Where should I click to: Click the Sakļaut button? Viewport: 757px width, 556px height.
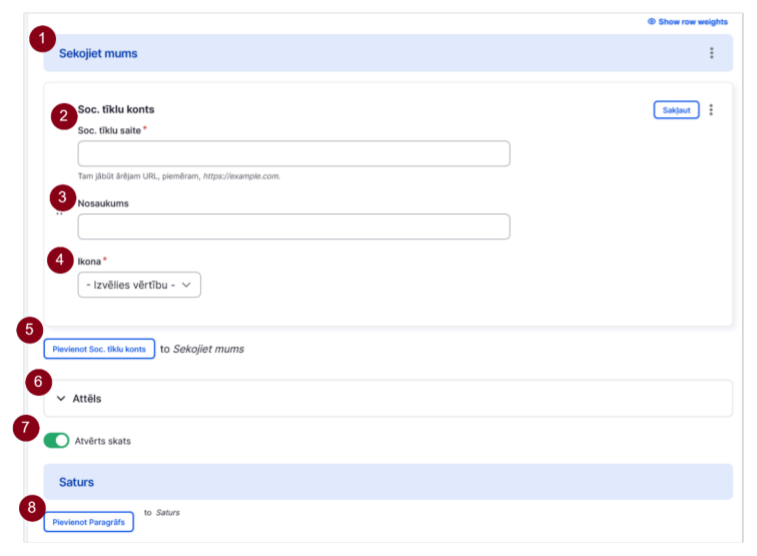tap(676, 110)
